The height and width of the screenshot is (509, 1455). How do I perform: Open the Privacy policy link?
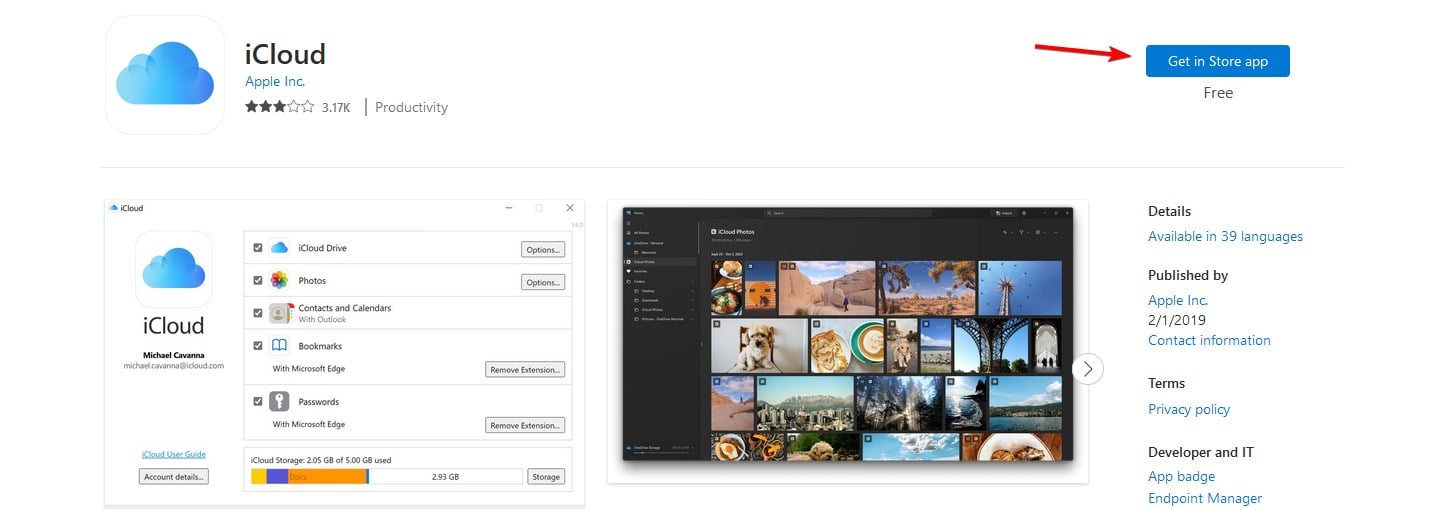pyautogui.click(x=1189, y=409)
